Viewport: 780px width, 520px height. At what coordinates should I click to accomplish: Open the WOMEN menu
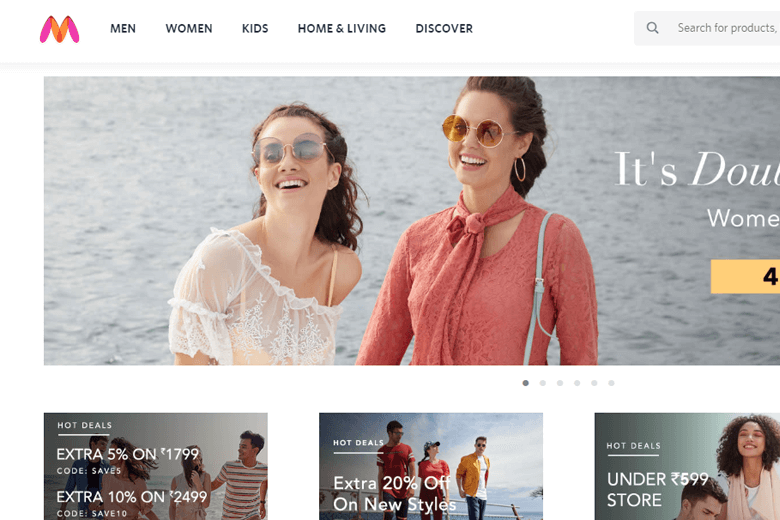[189, 28]
